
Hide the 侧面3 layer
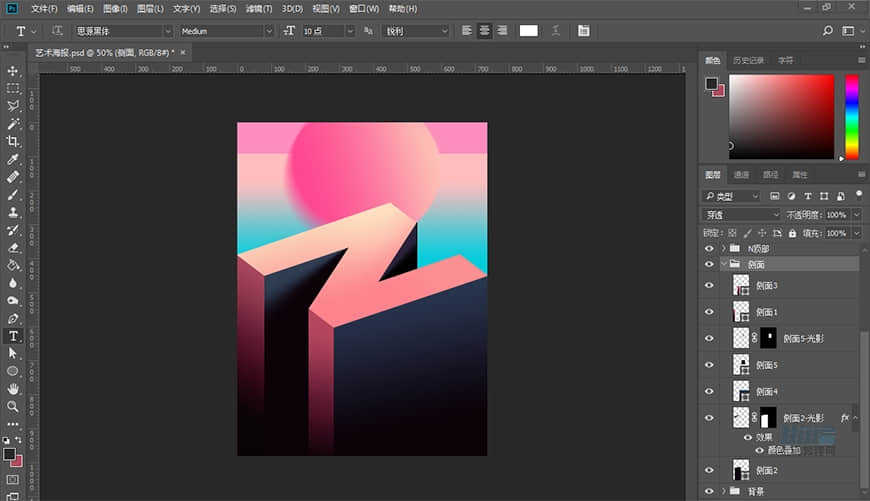(x=709, y=285)
